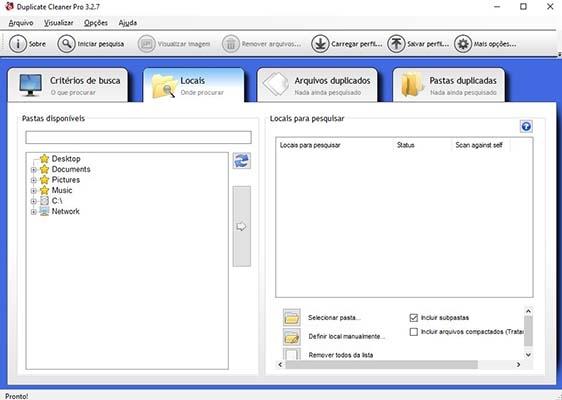Screen dimensions: 562x400
Task: Click the folder path input field
Action: (x=138, y=137)
